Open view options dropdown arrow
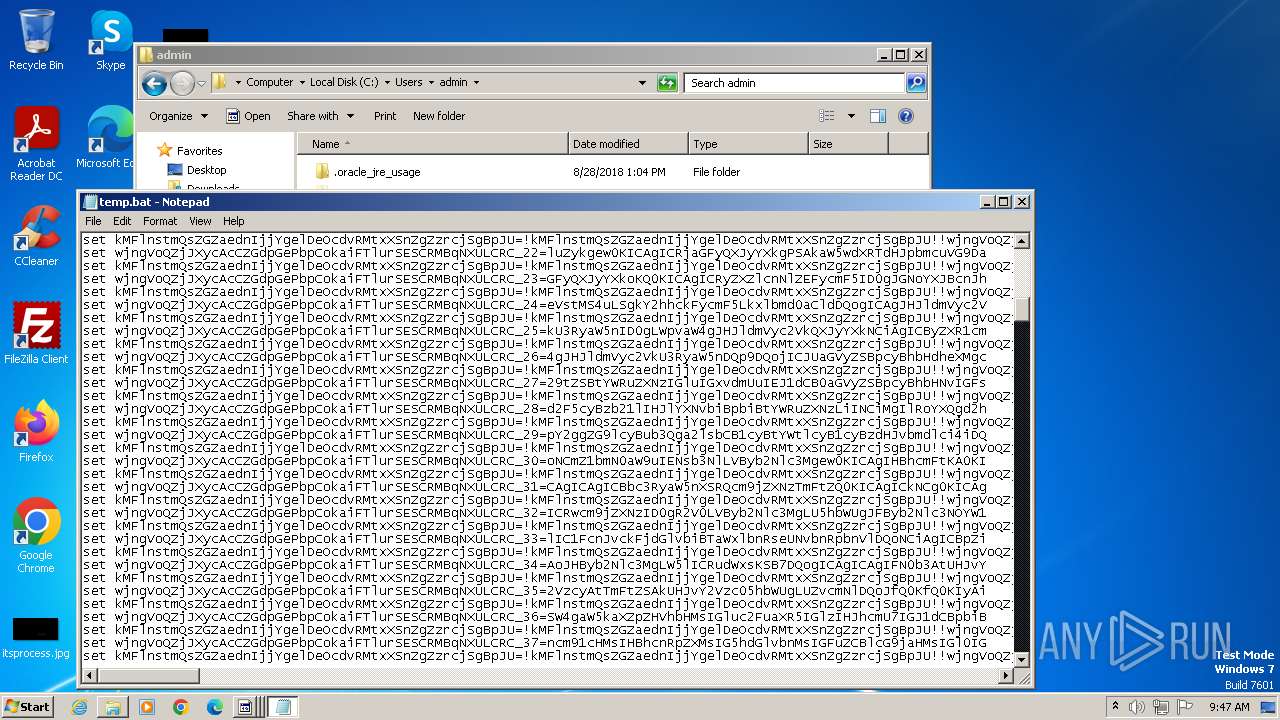The width and height of the screenshot is (1280, 720). coord(851,116)
